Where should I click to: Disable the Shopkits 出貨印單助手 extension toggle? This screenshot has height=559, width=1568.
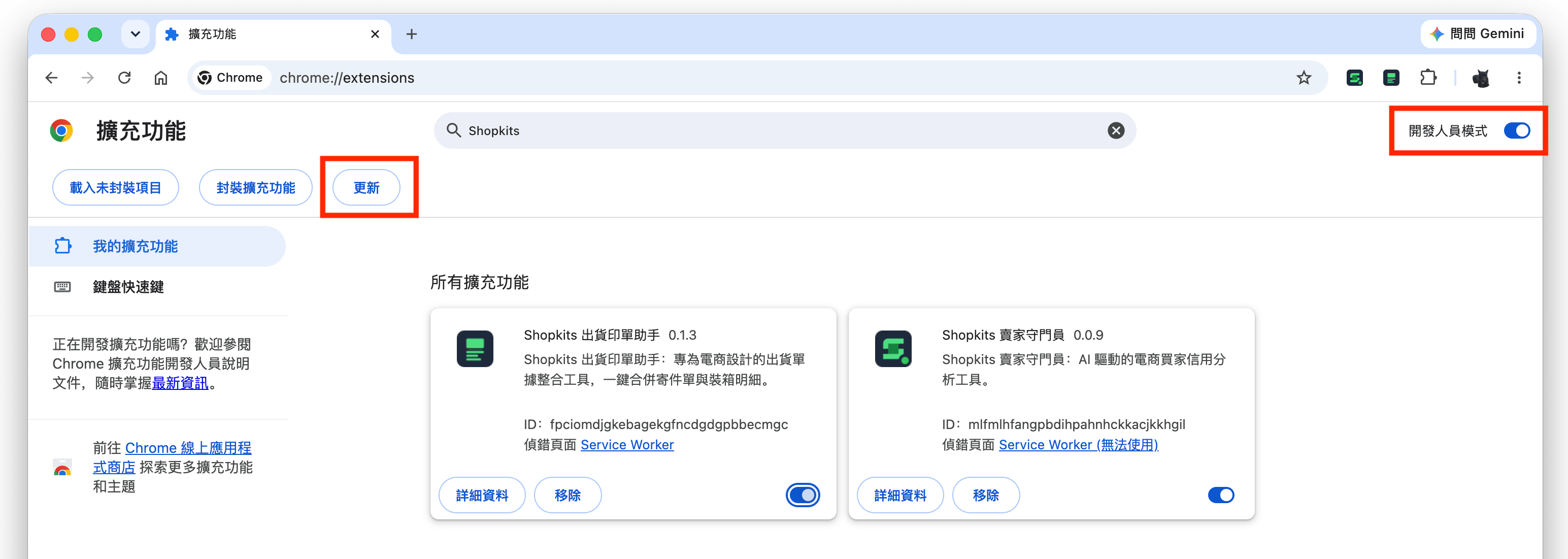[x=802, y=495]
